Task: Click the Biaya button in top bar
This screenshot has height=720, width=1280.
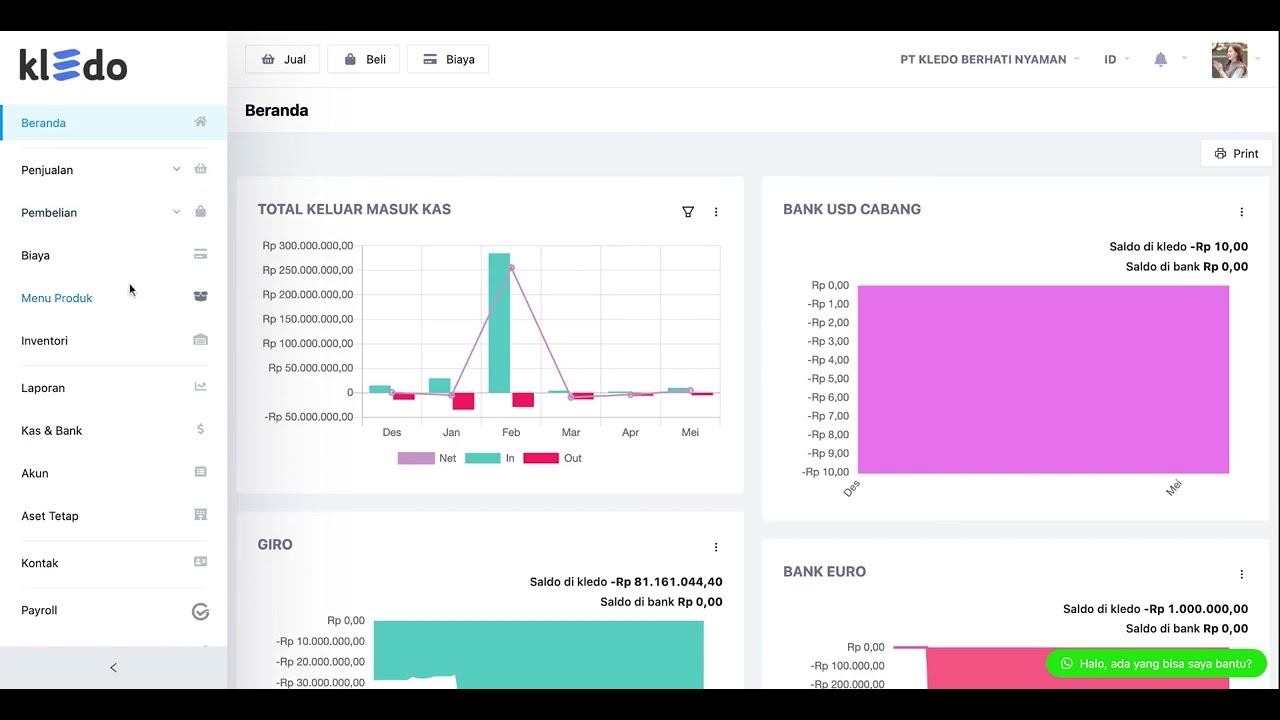Action: (x=448, y=59)
